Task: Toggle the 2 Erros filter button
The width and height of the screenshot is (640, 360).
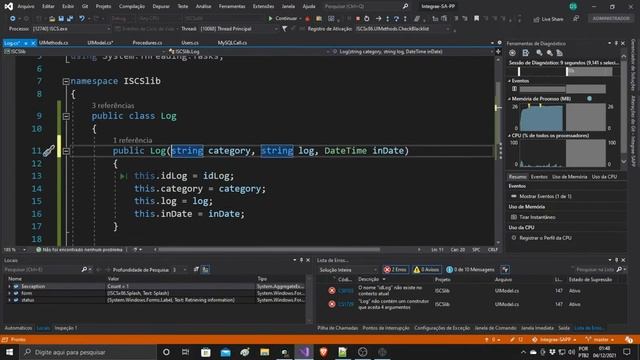Action: click(395, 269)
